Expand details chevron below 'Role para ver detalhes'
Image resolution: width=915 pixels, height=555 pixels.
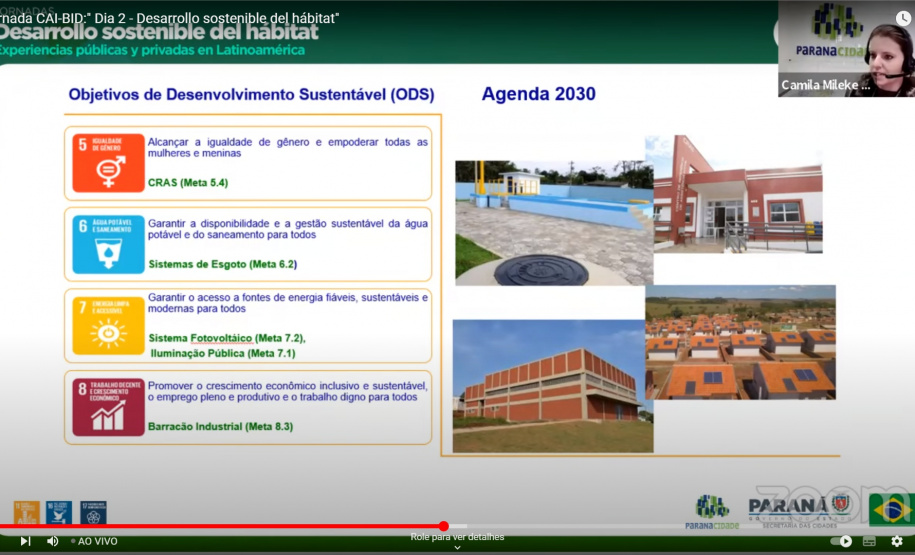click(458, 547)
